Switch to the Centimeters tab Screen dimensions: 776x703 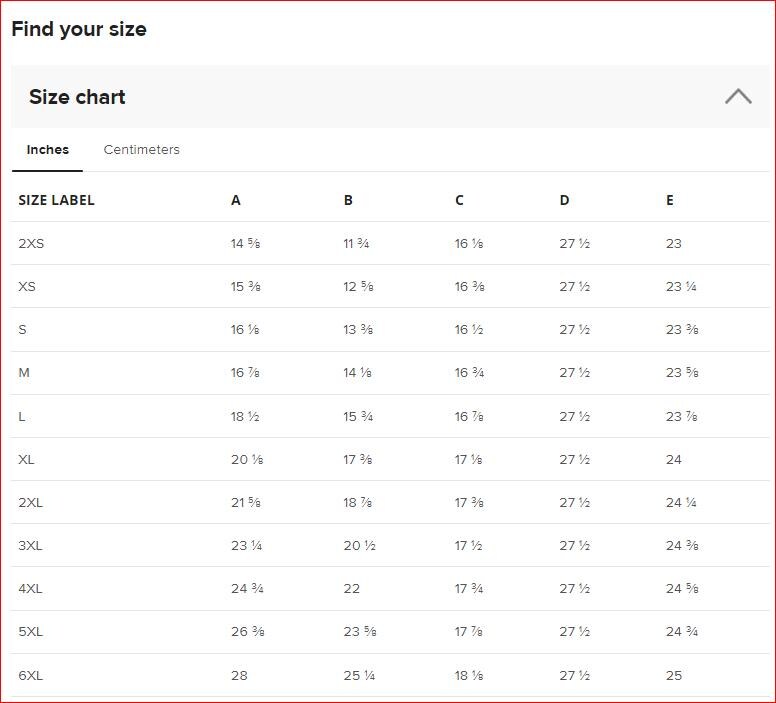tap(141, 150)
